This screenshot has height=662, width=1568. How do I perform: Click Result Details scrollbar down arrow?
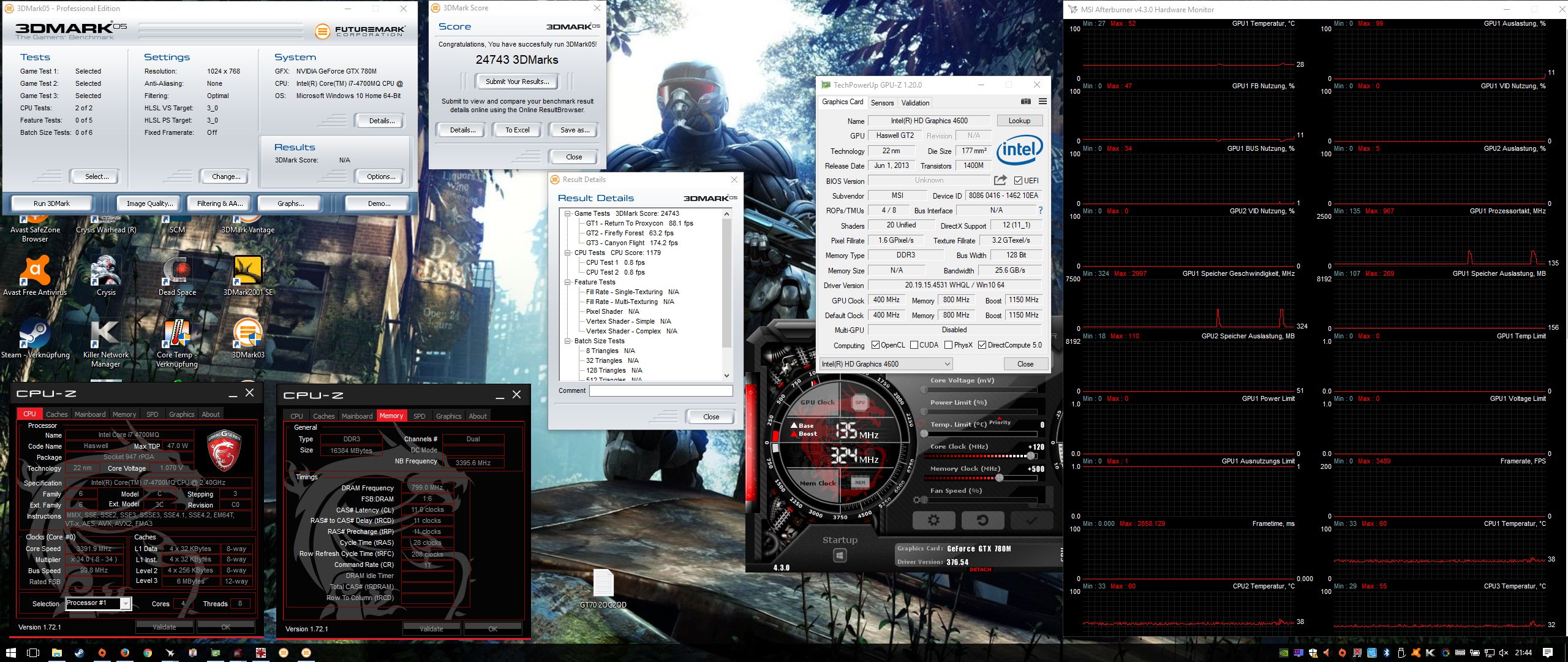[726, 375]
